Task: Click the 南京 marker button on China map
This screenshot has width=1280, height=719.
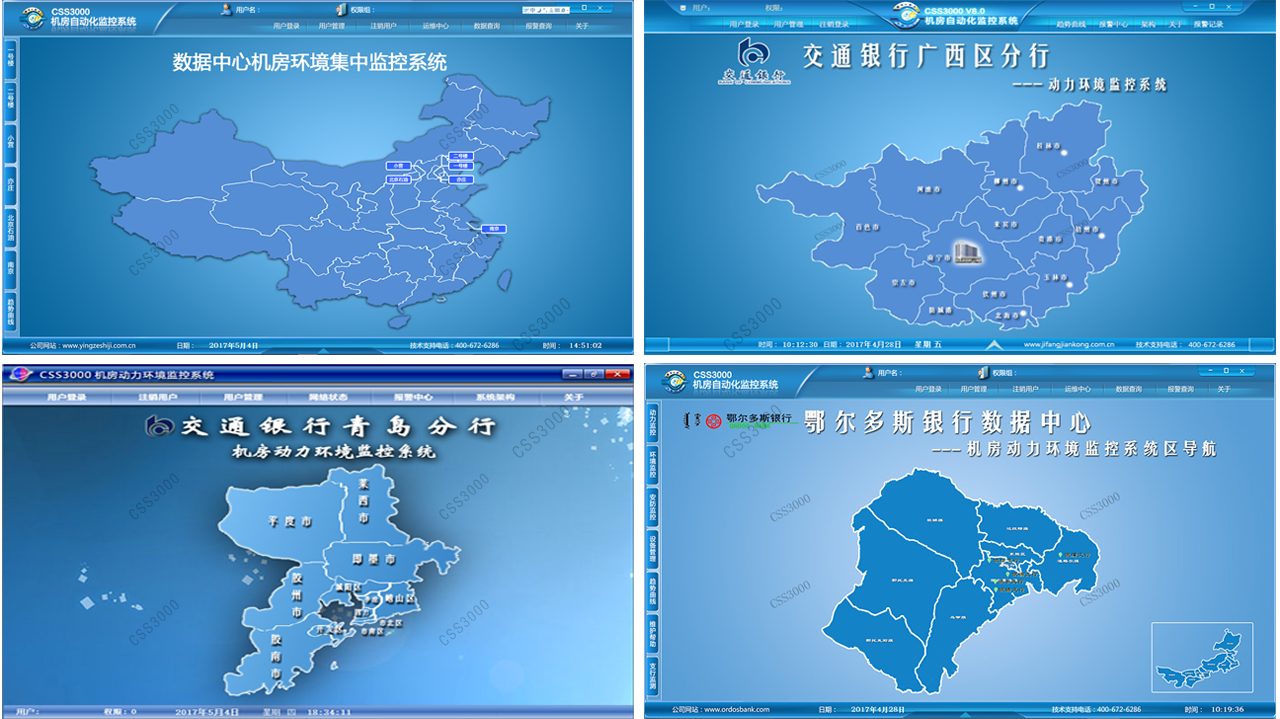Action: pos(492,229)
